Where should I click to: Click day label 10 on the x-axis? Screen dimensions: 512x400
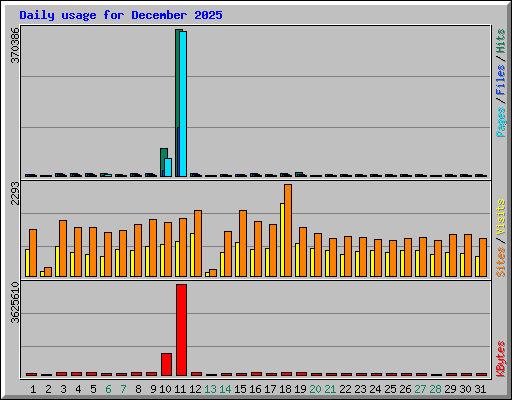[x=165, y=389]
